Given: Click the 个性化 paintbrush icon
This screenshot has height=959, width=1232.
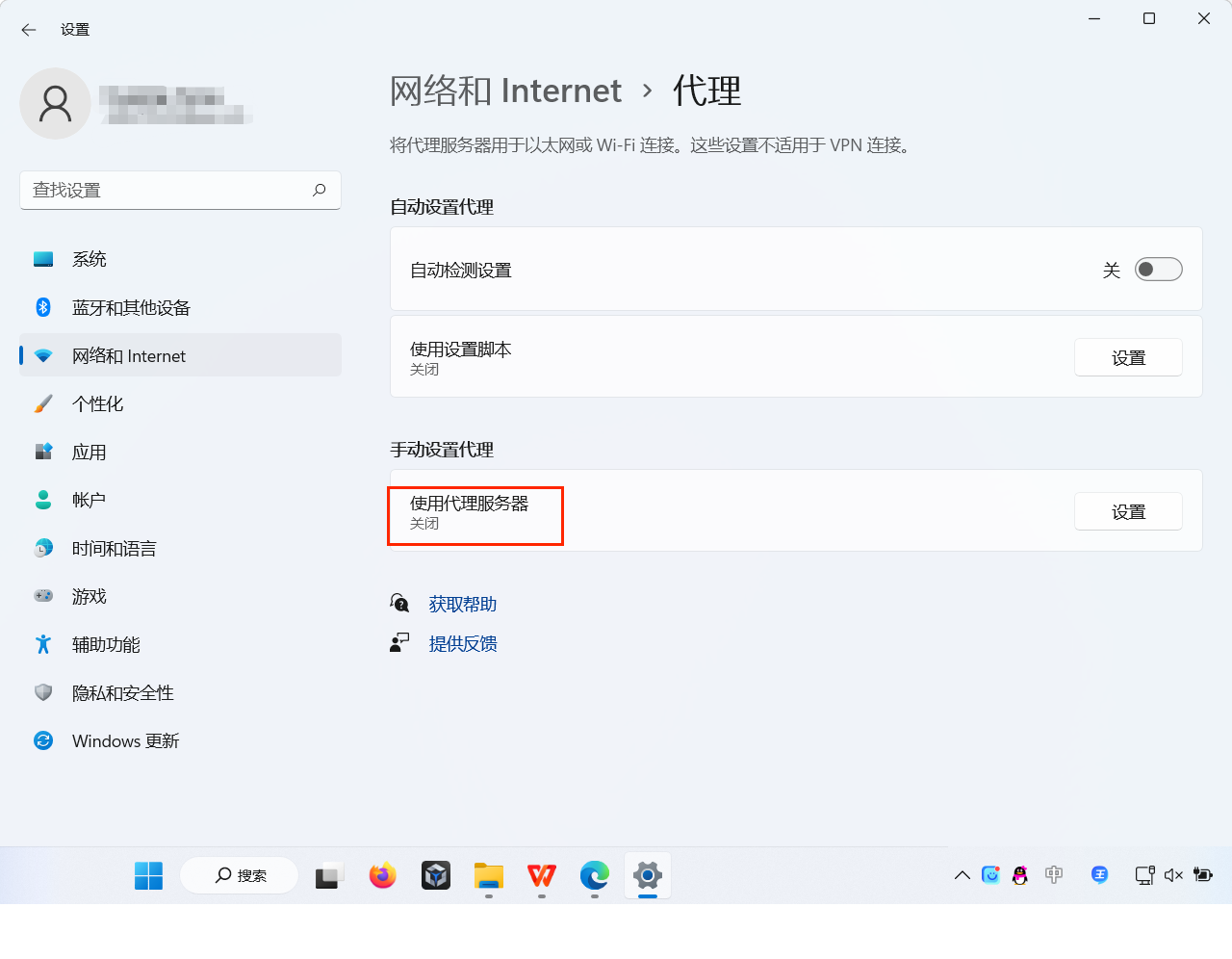Looking at the screenshot, I should point(43,403).
